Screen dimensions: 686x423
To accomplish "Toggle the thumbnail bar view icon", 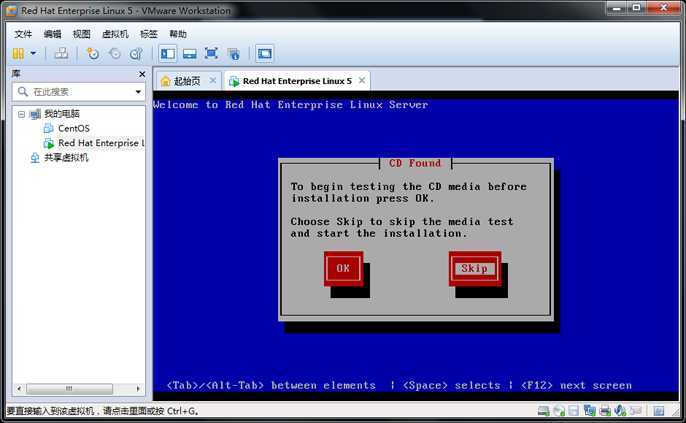I will (x=189, y=54).
